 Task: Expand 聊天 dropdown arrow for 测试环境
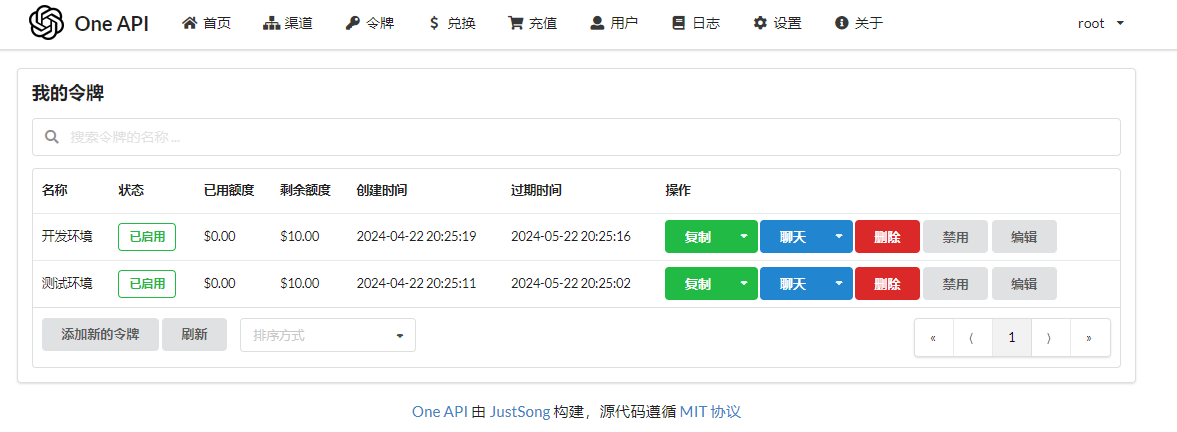coord(839,284)
